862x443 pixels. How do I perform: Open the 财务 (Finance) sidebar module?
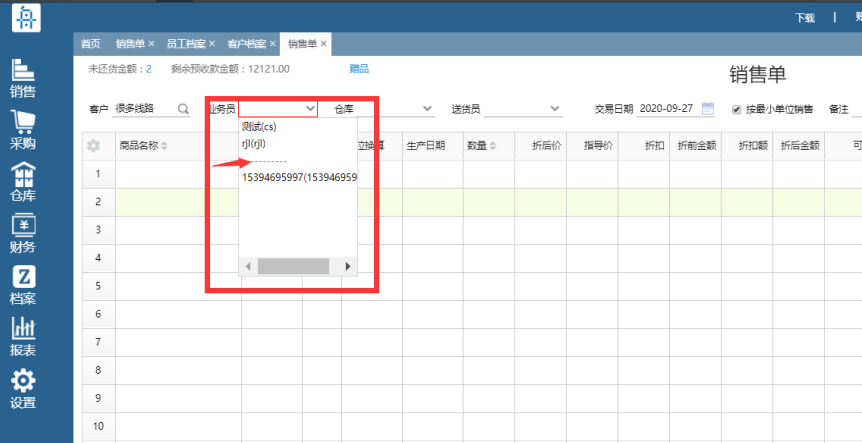point(22,234)
